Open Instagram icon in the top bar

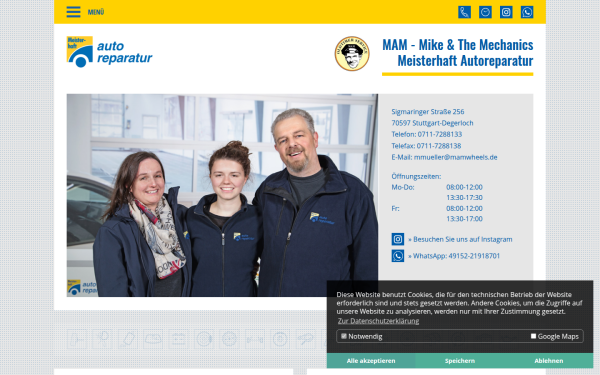(x=506, y=12)
